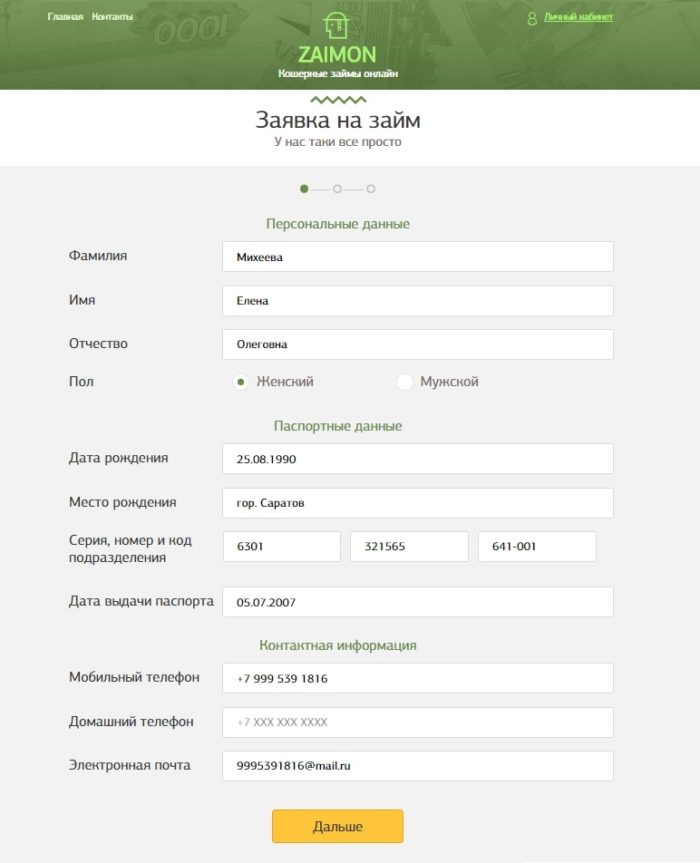This screenshot has height=863, width=700.
Task: Select the Женский radio button
Action: click(x=240, y=381)
